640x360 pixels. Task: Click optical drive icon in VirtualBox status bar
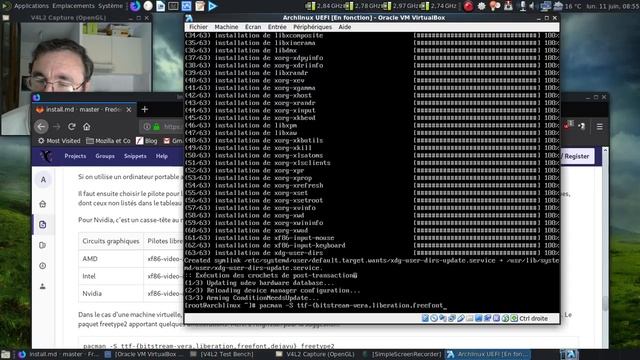(x=434, y=318)
